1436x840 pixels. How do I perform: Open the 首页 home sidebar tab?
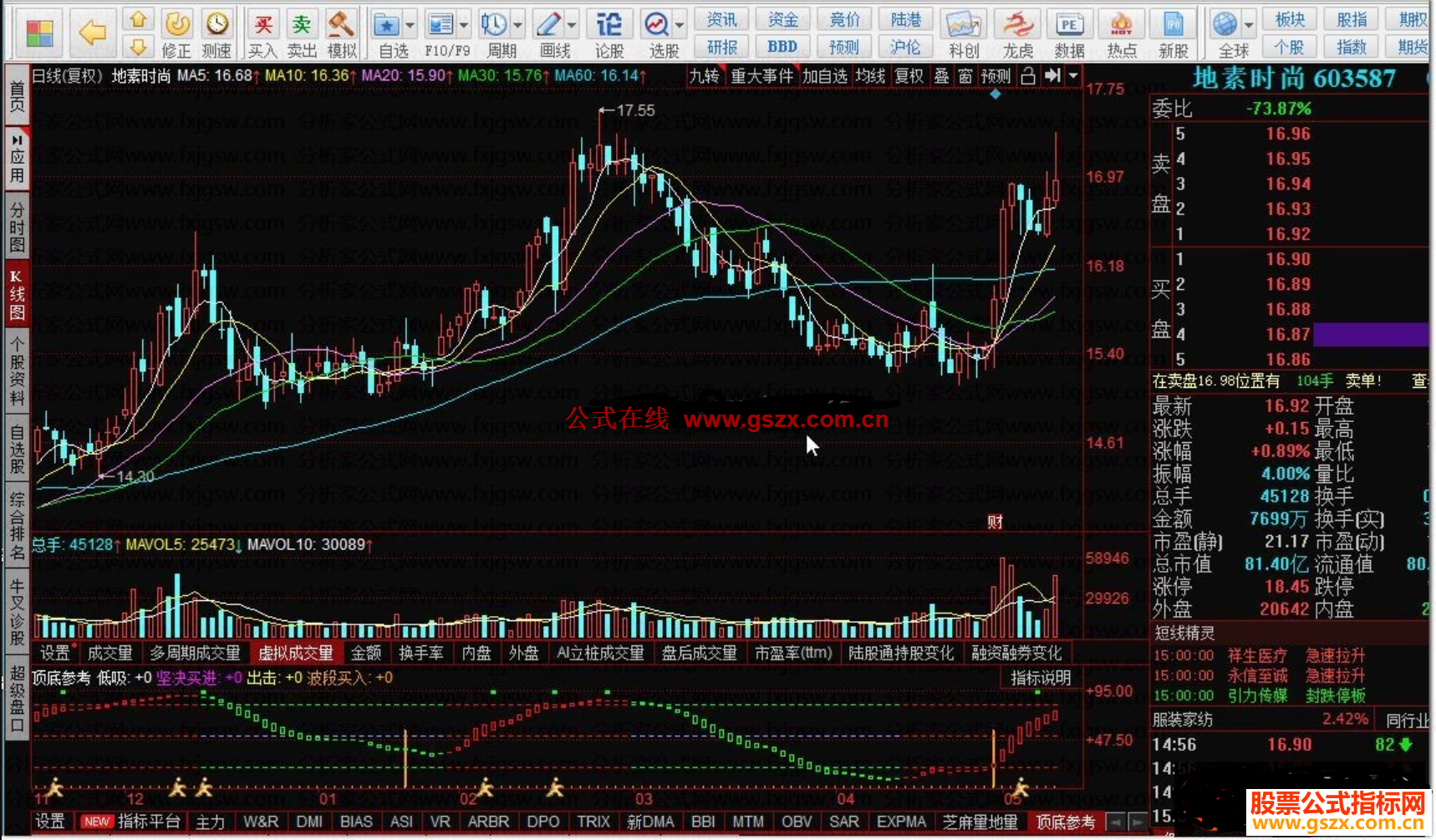click(x=17, y=97)
